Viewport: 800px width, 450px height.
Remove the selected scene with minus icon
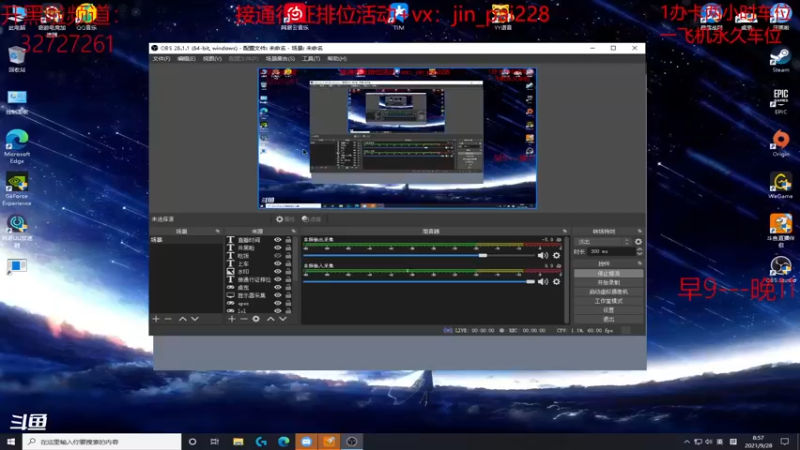tap(168, 319)
